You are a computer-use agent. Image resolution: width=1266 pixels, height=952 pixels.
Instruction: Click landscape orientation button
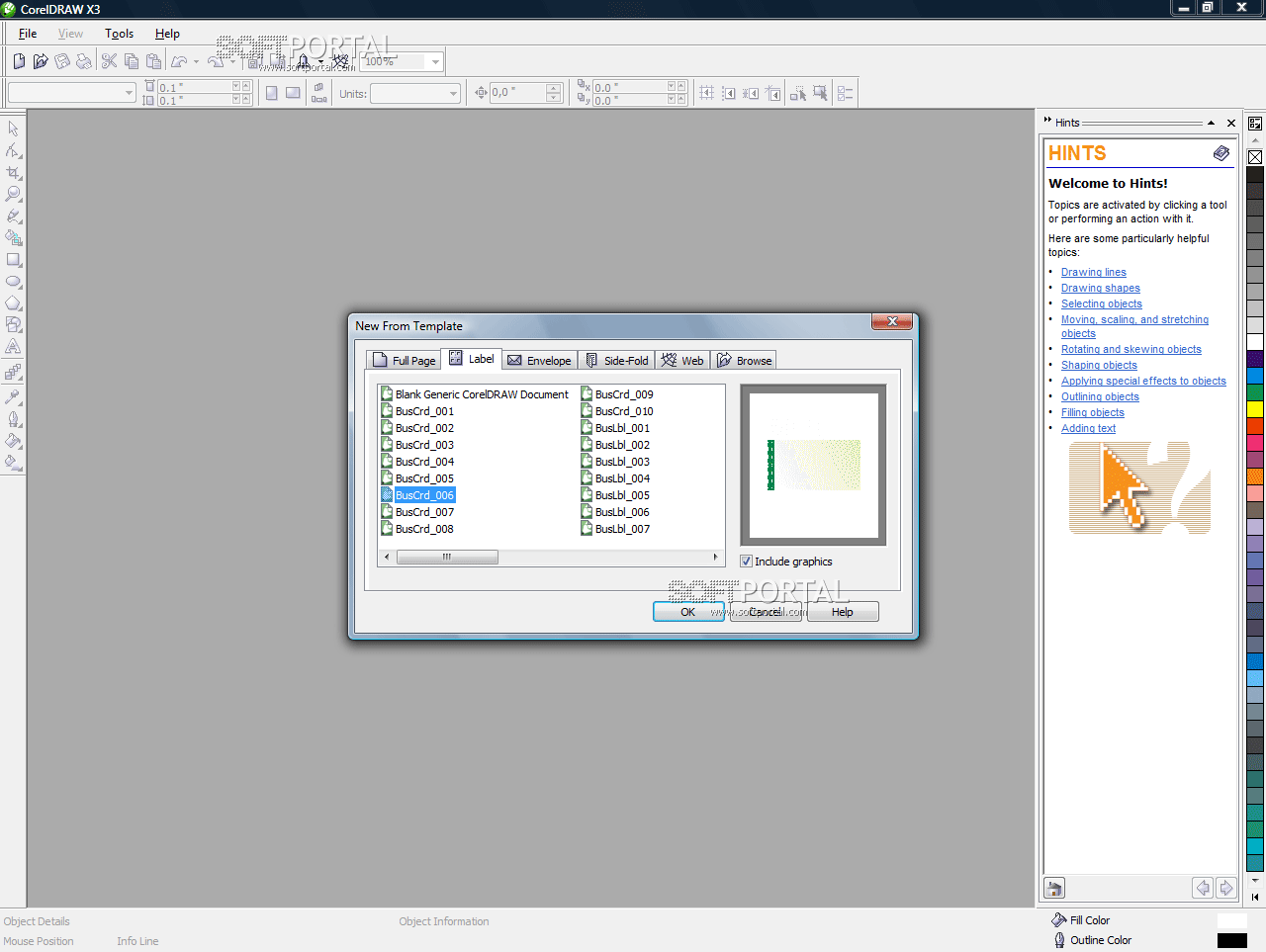[293, 93]
